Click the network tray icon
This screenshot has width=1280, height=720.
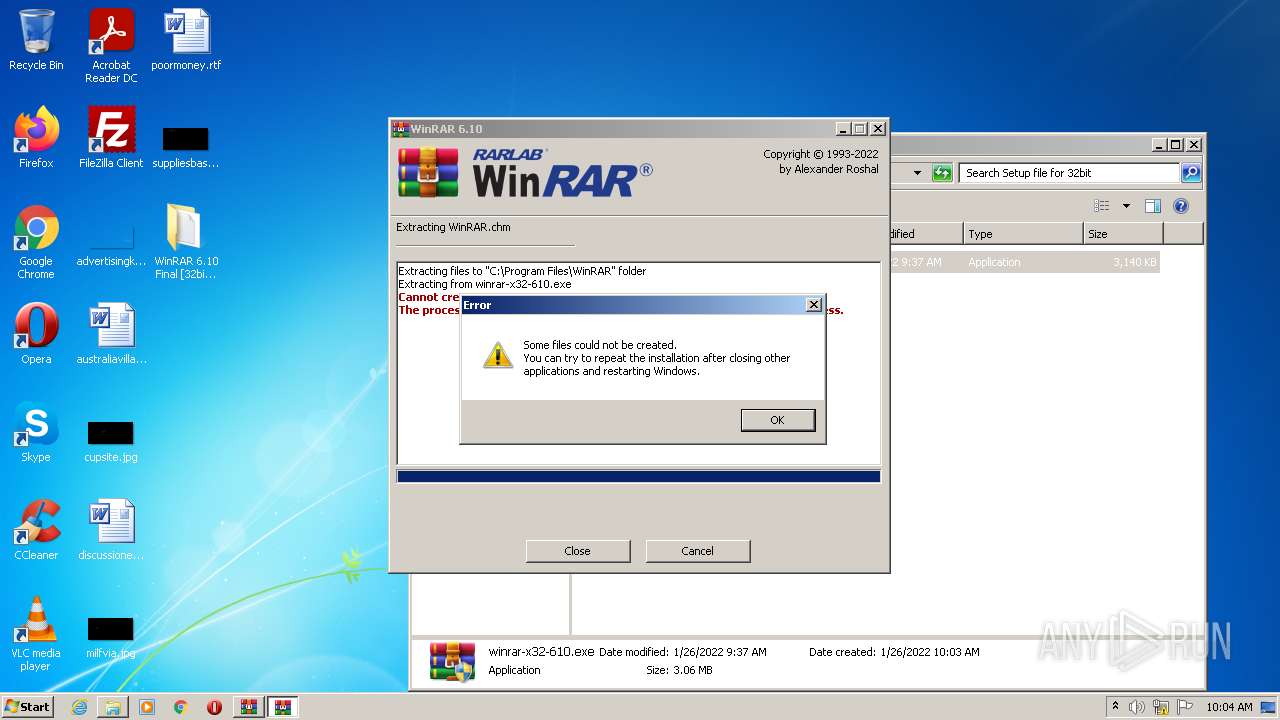[1161, 707]
